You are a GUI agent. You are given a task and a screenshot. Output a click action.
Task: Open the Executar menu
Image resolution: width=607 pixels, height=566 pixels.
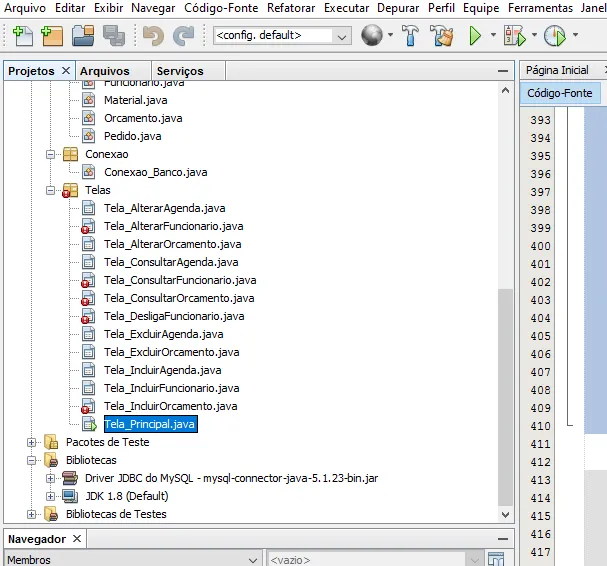coord(346,8)
